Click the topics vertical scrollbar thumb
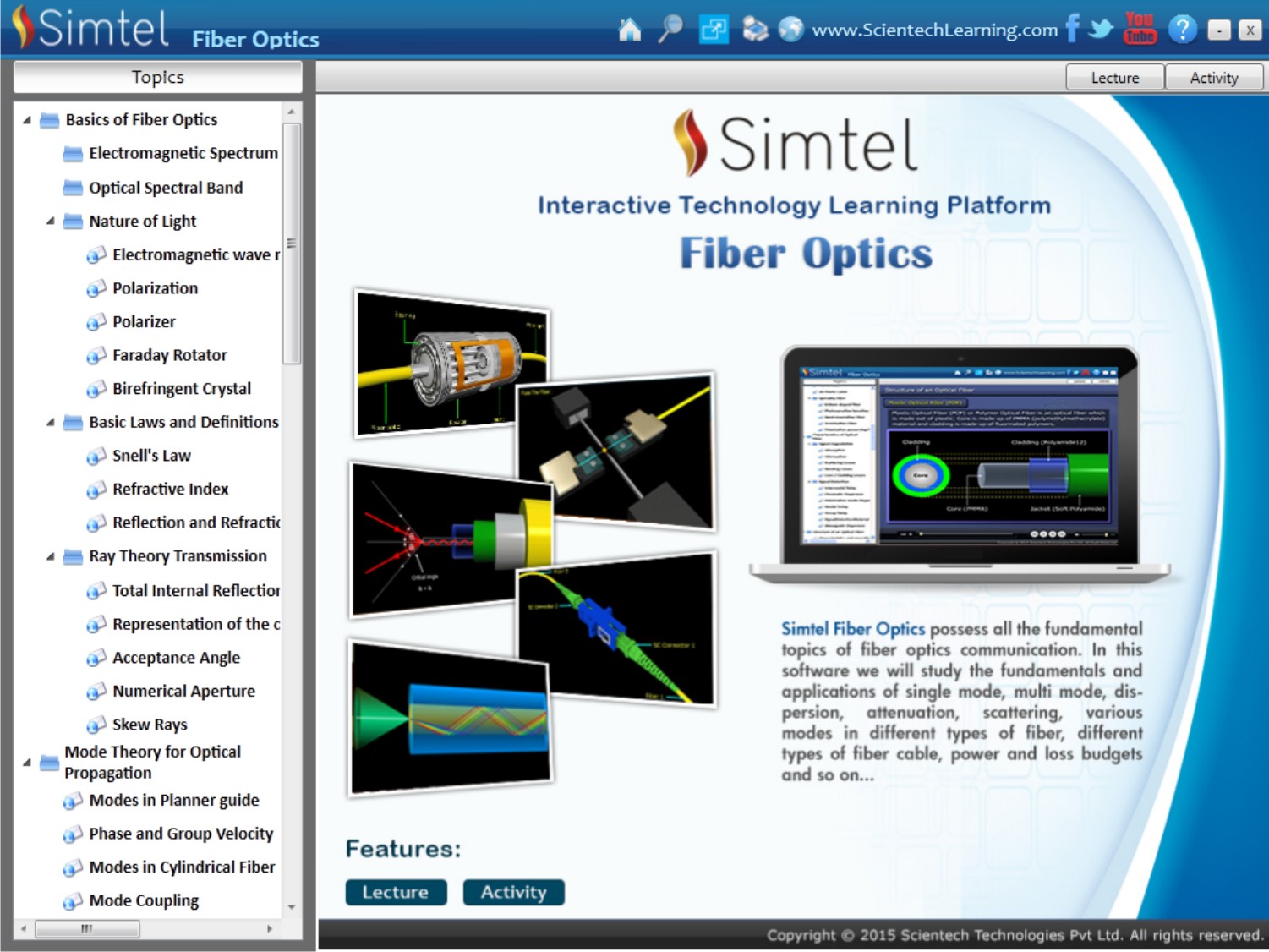The image size is (1269, 952). [x=292, y=243]
